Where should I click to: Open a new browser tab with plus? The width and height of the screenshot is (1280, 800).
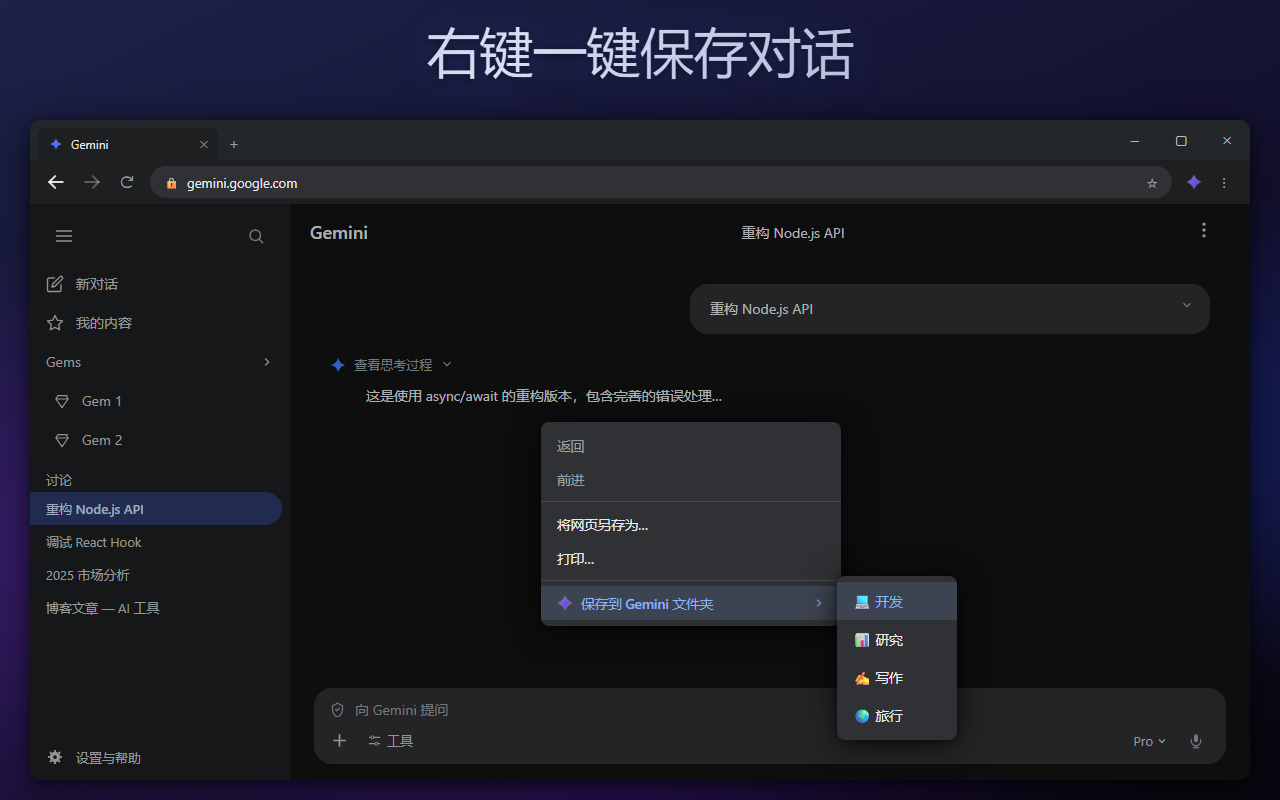click(234, 144)
